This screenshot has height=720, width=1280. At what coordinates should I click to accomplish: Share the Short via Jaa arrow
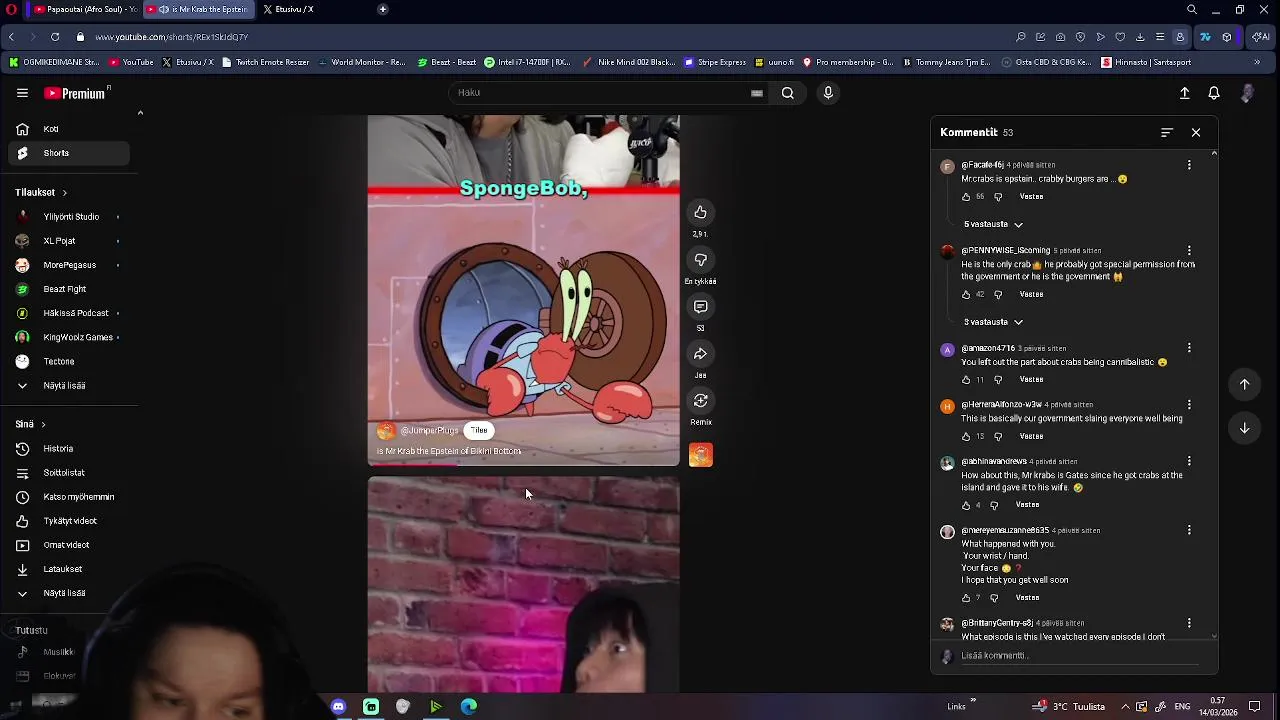click(700, 354)
